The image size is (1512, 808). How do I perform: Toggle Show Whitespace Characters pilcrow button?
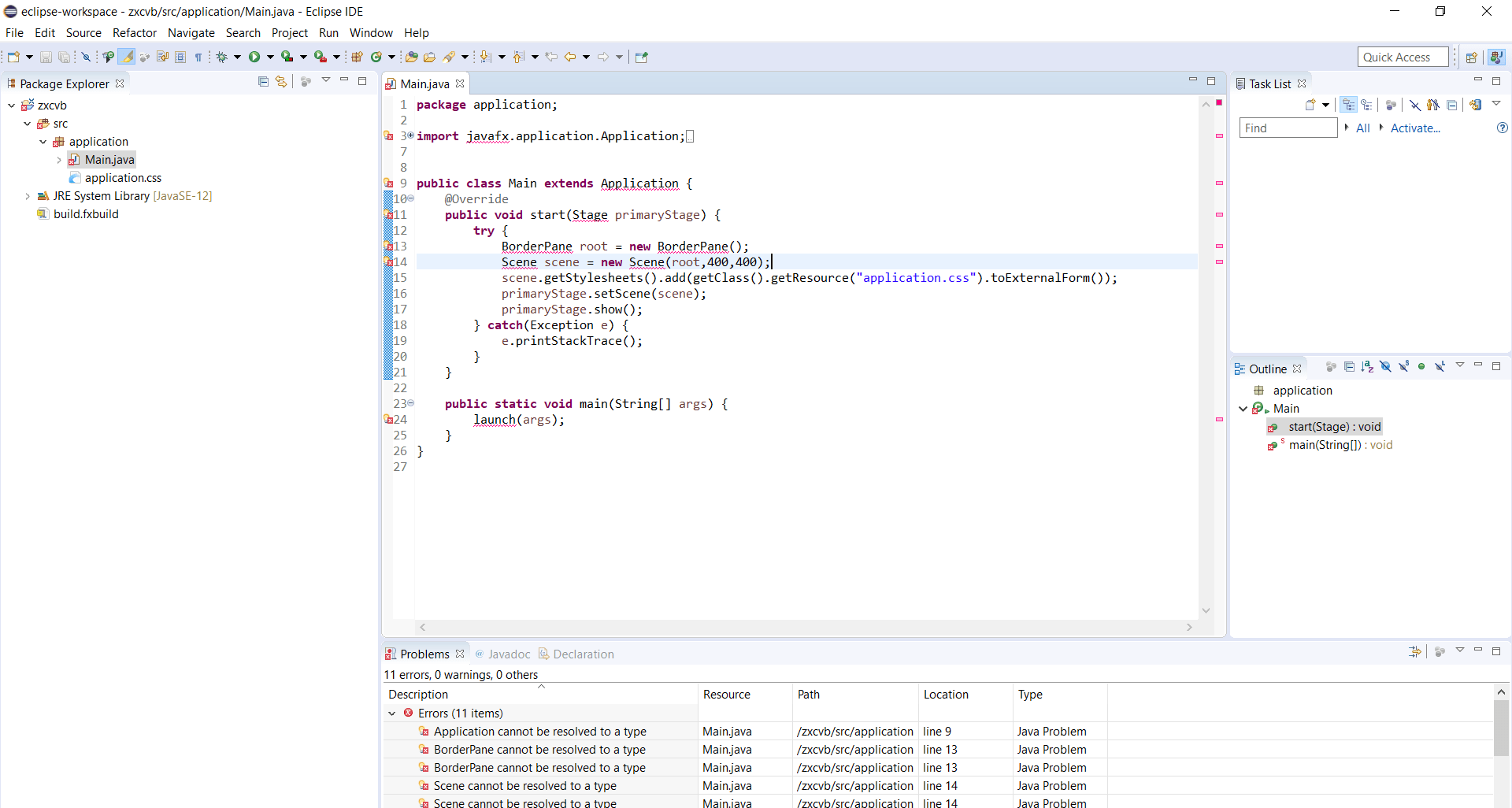click(x=198, y=57)
